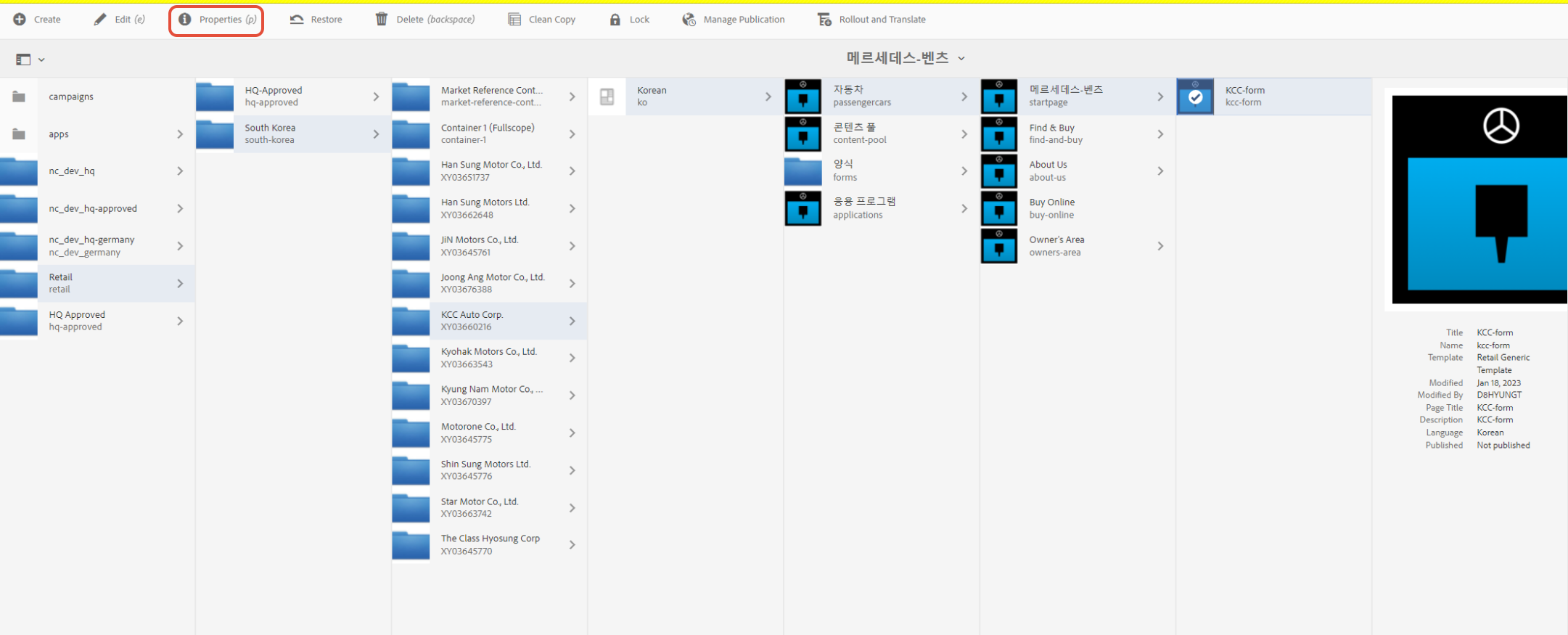Click the passengercars page thumbnail icon
This screenshot has height=635, width=1568.
coord(803,97)
